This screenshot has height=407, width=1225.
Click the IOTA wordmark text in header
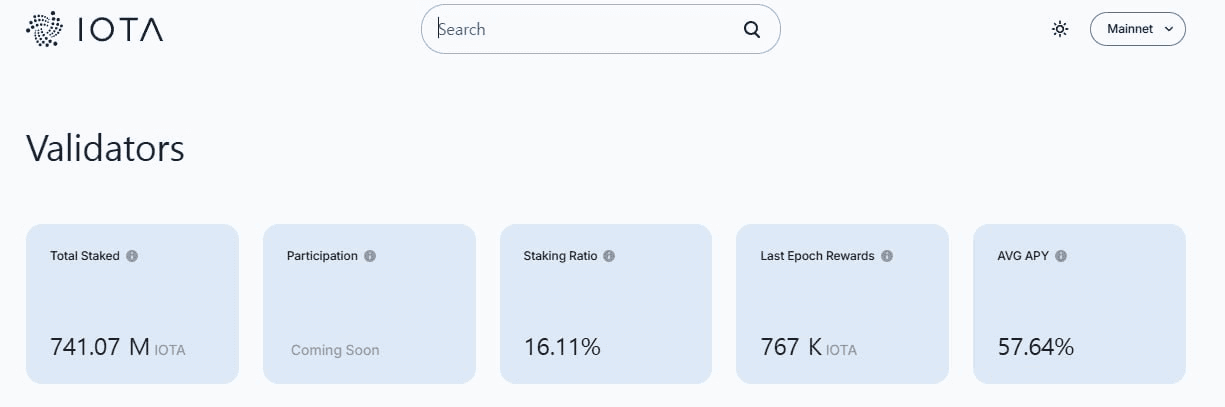click(x=120, y=30)
